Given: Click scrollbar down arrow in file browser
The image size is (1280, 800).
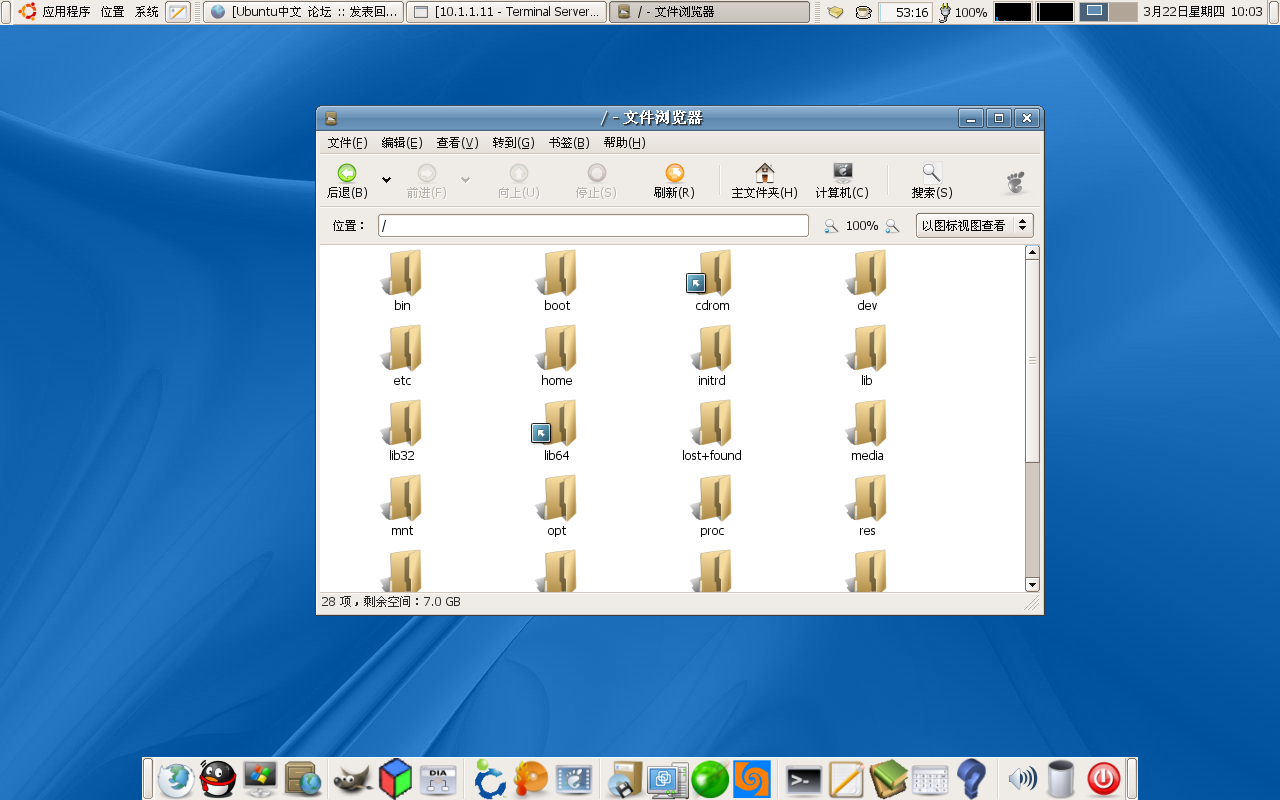Looking at the screenshot, I should tap(1032, 584).
